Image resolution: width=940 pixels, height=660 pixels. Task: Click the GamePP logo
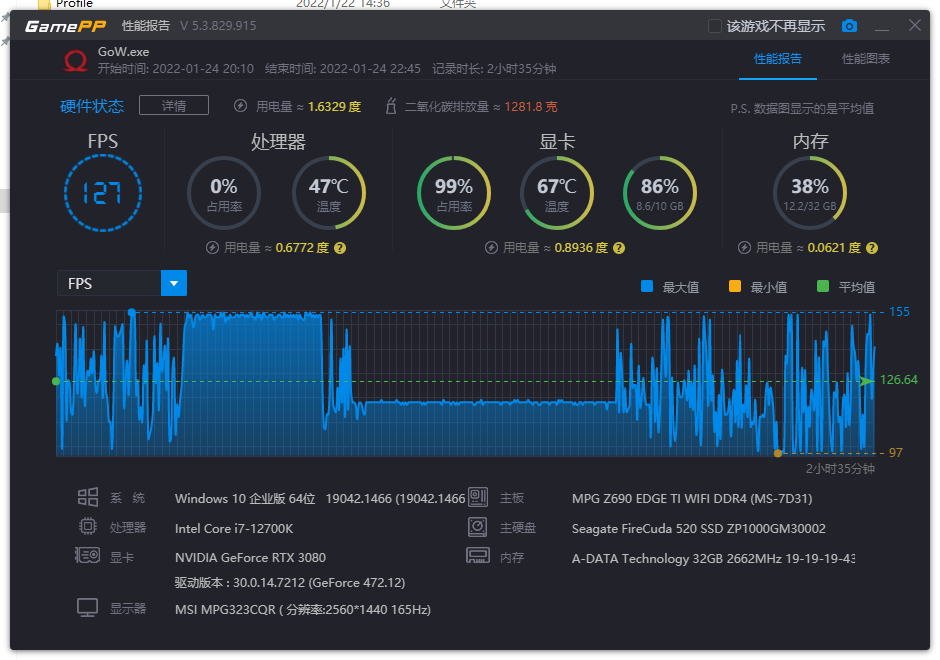(65, 26)
